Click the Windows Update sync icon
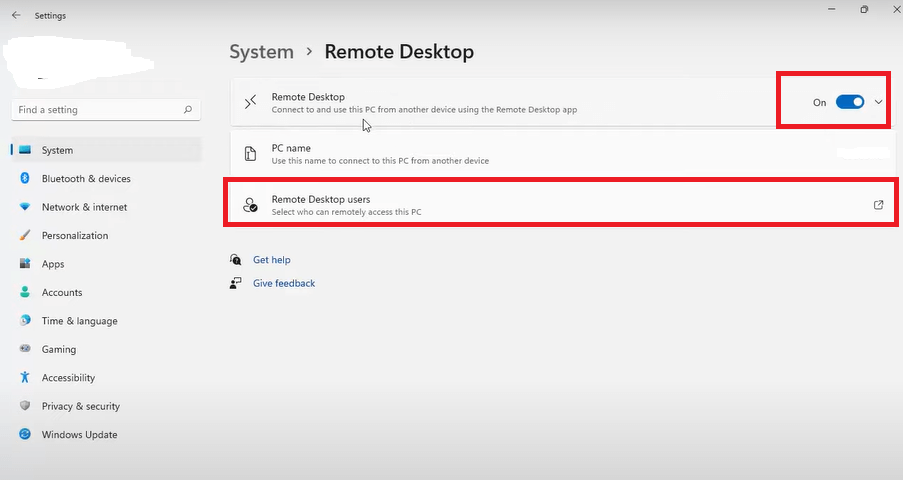 pos(25,435)
